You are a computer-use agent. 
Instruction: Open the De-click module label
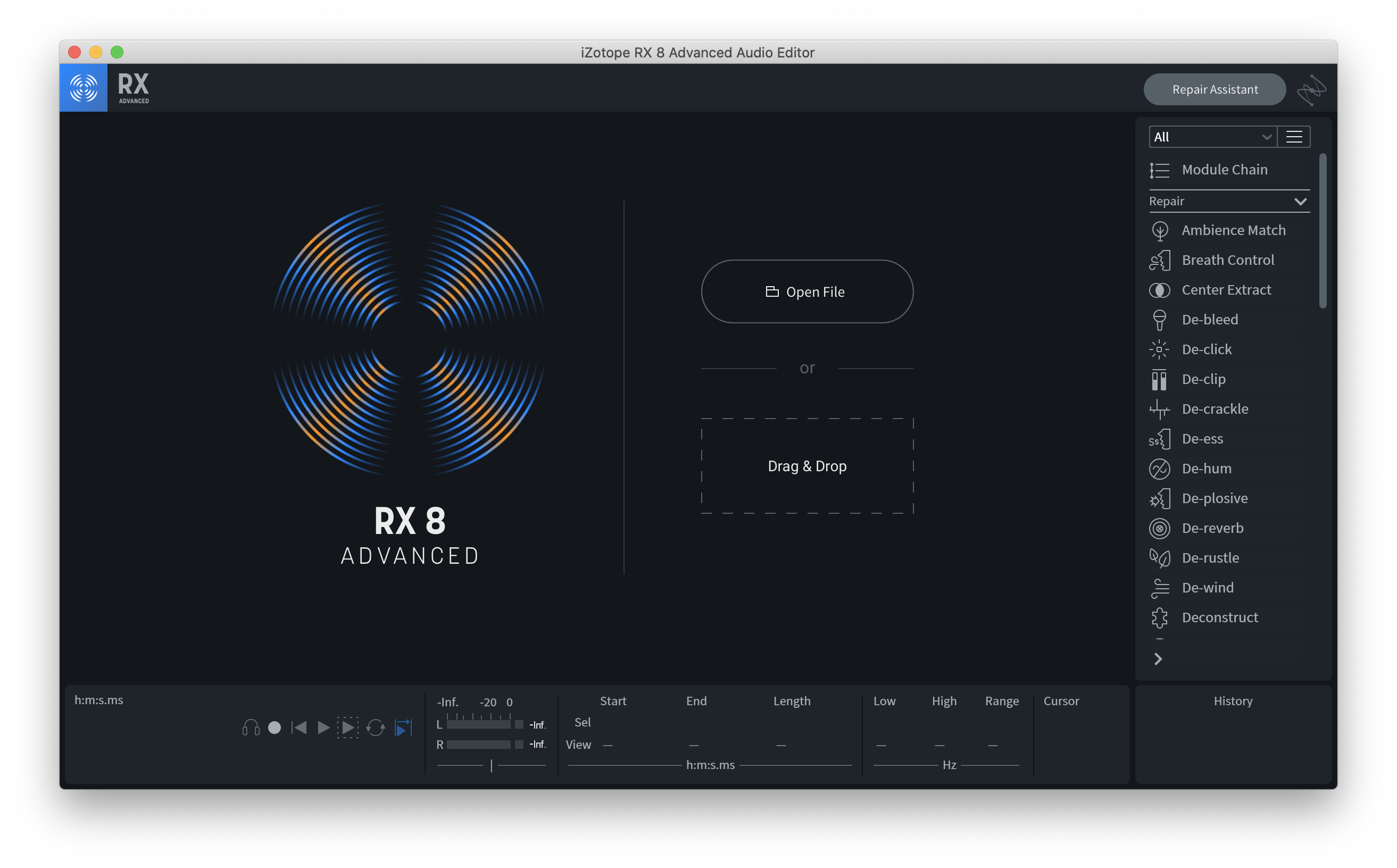1207,349
